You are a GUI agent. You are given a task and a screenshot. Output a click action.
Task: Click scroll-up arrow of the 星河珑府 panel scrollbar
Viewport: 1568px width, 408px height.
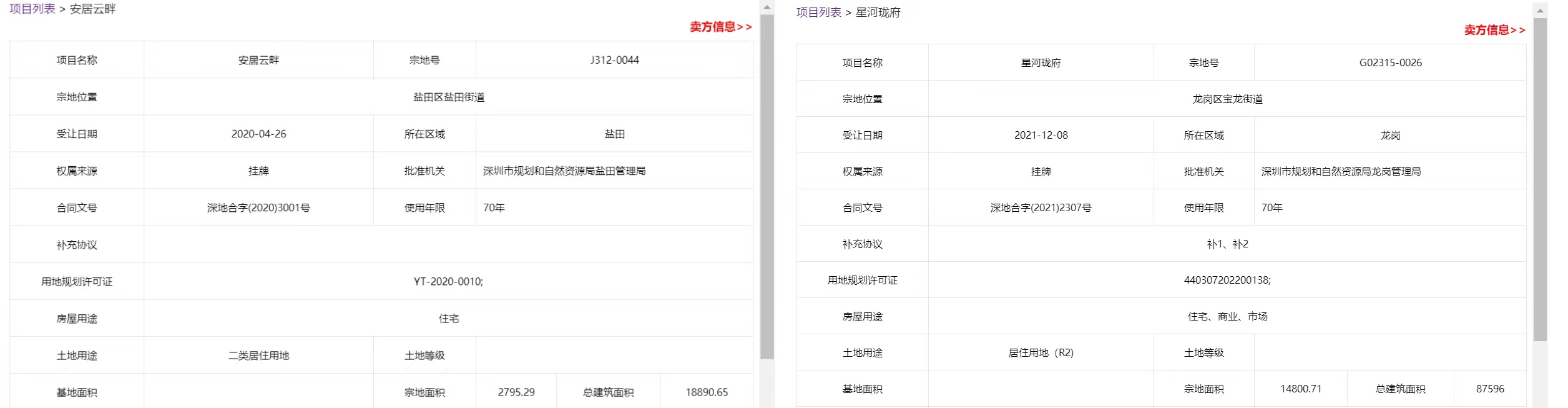click(x=1541, y=10)
